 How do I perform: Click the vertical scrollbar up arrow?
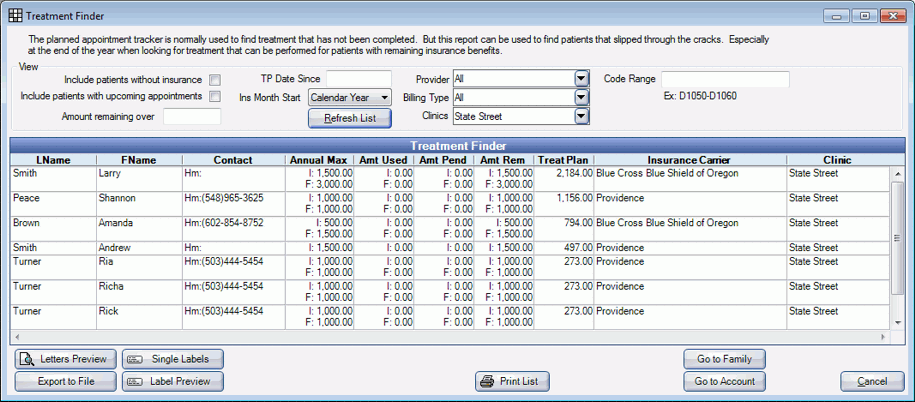point(897,173)
